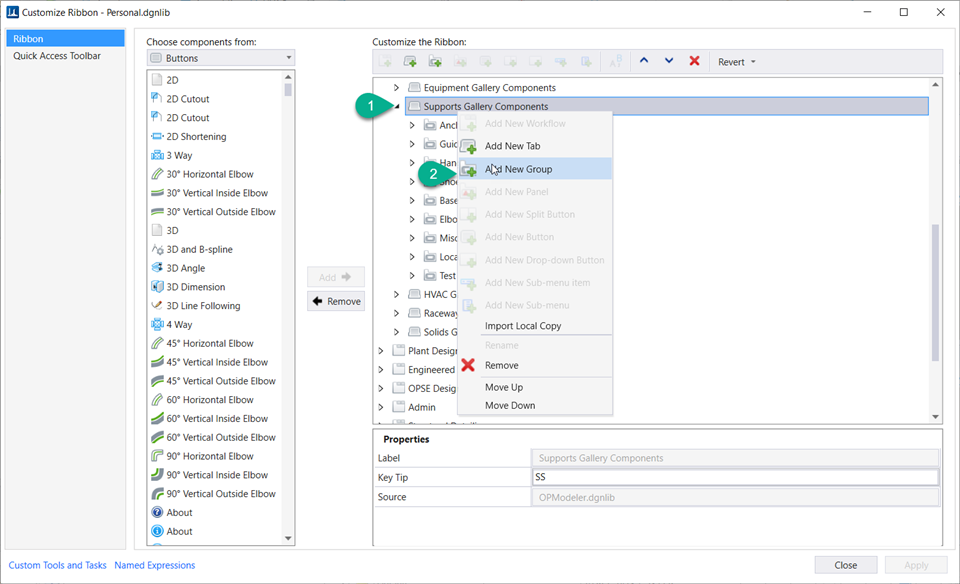The width and height of the screenshot is (960, 584).
Task: Click the Close button
Action: click(x=845, y=565)
